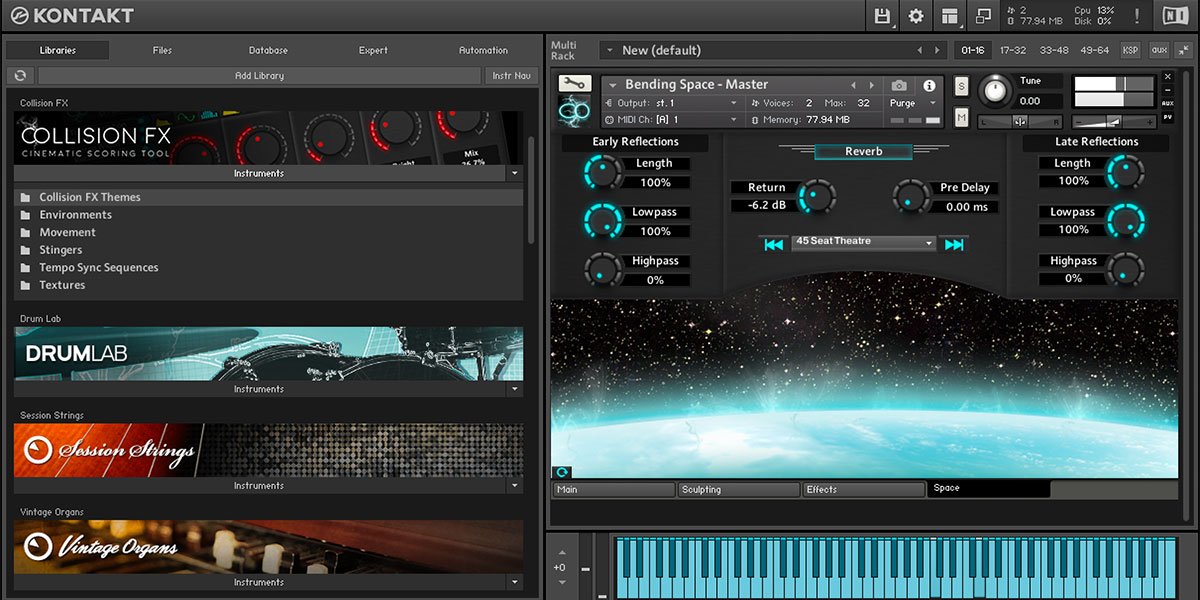This screenshot has height=600, width=1200.
Task: Open the Sculpting tab
Action: (x=739, y=490)
